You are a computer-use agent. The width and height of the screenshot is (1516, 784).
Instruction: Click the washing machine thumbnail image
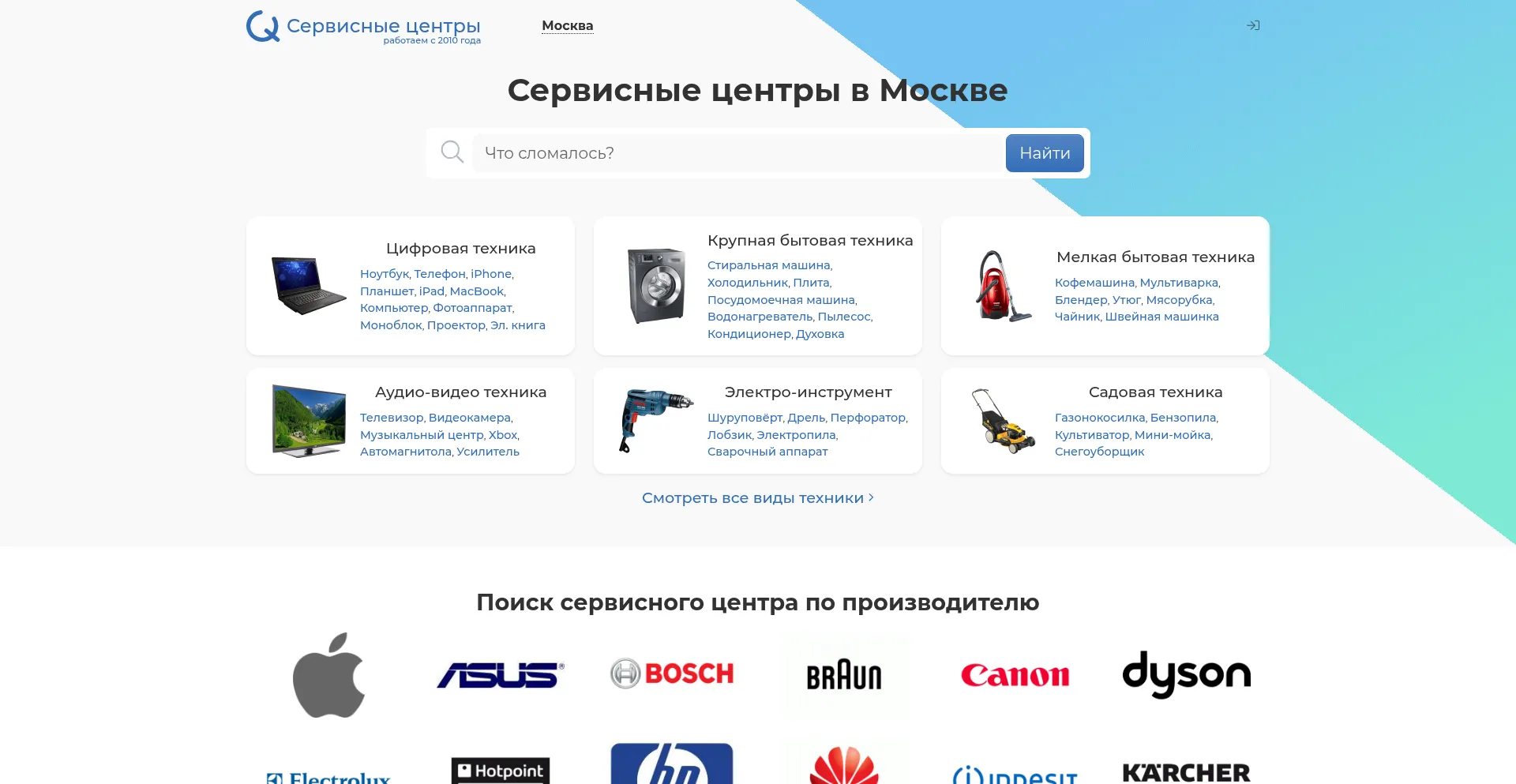(x=655, y=286)
